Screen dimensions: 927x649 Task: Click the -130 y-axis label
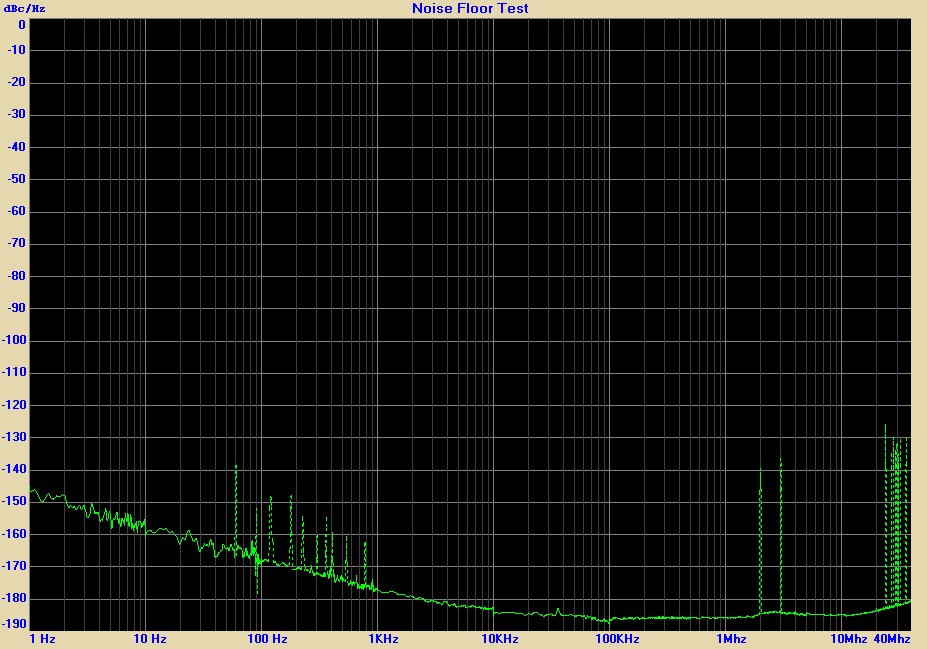point(14,437)
